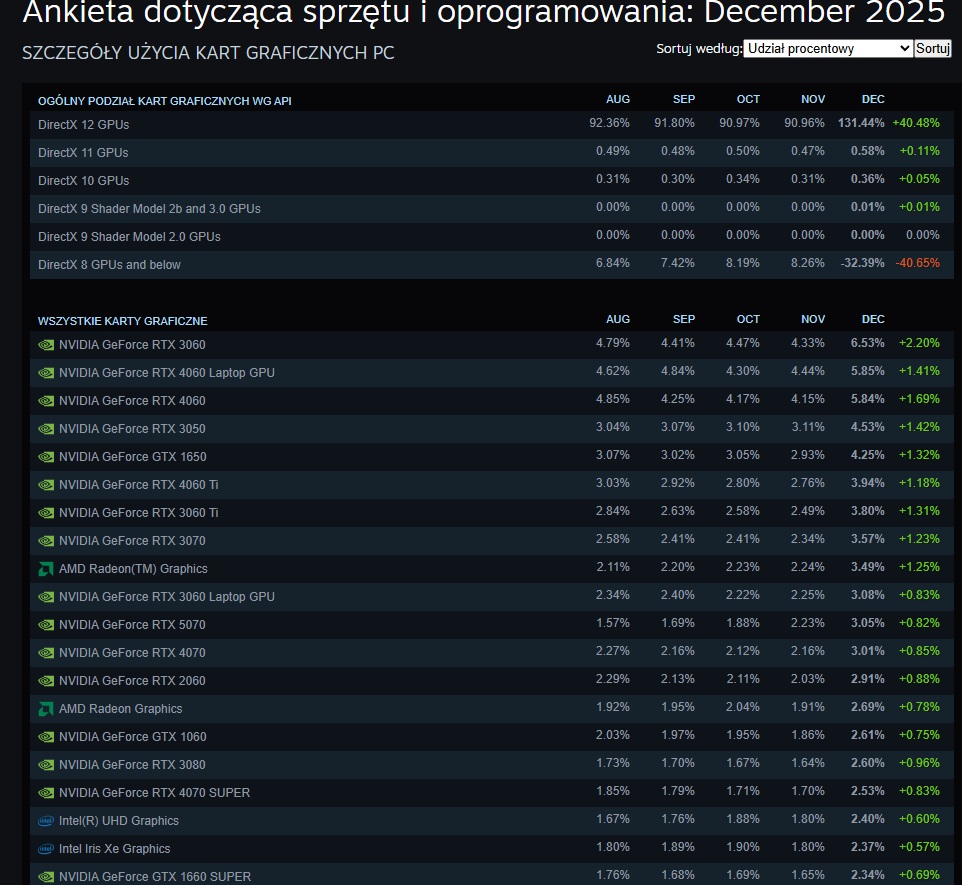The image size is (962, 885).
Task: Click the Intel icon beside Iris Xe Graphics
Action: pyautogui.click(x=44, y=848)
